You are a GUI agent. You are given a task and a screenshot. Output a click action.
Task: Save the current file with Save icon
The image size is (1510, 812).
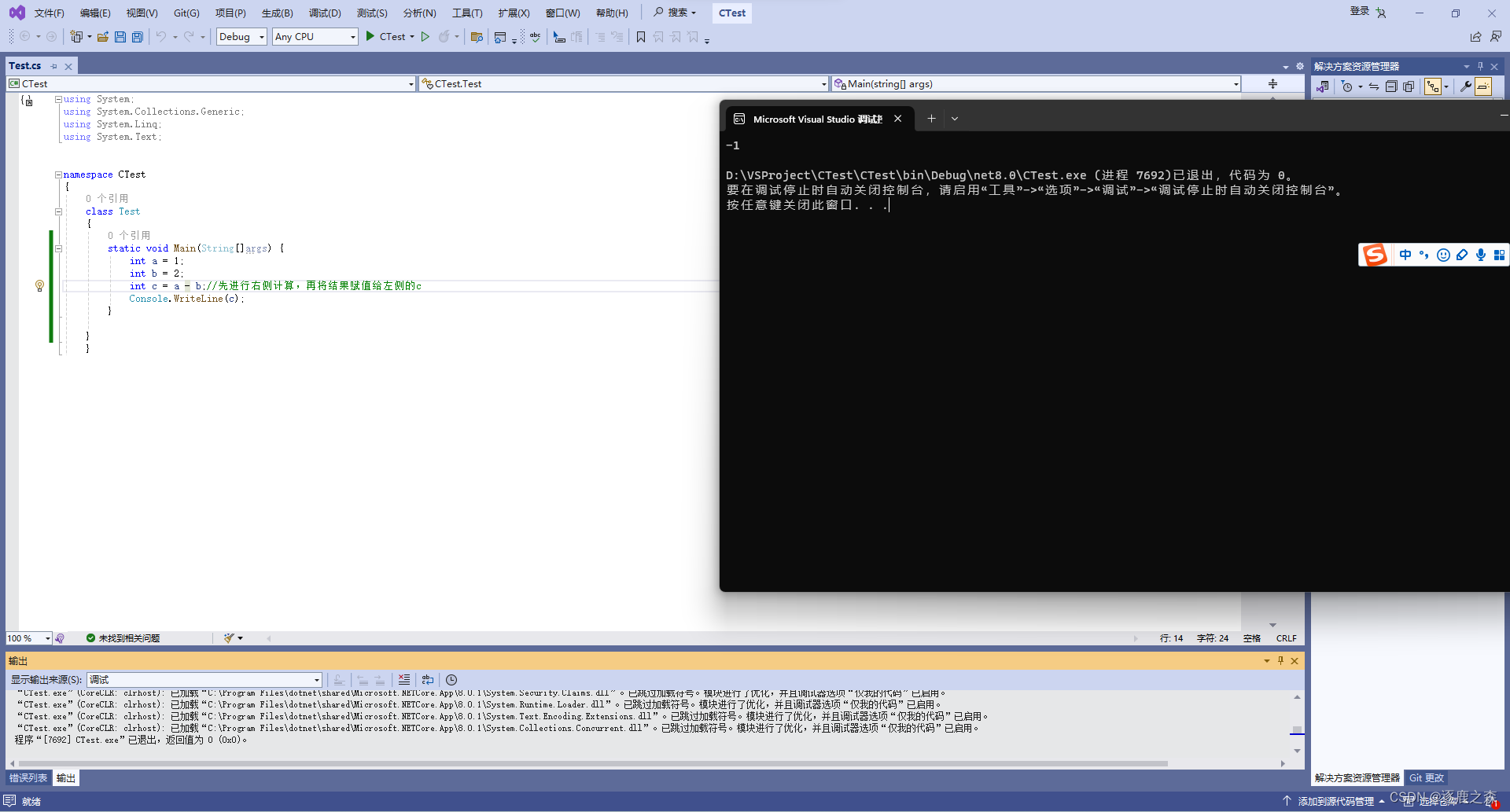click(120, 37)
